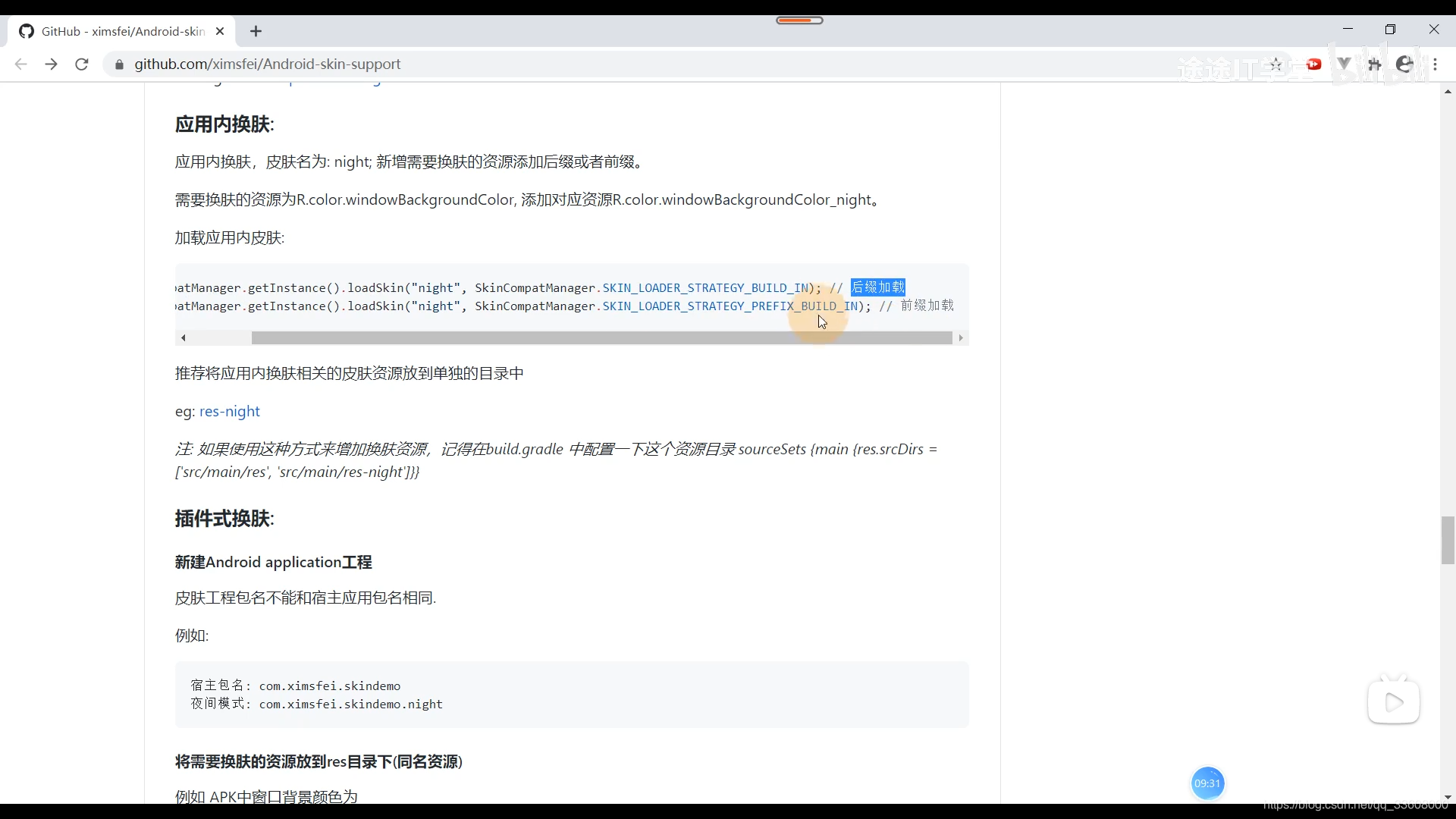The image size is (1456, 819).
Task: Open the red video speed extension
Action: [x=1314, y=64]
